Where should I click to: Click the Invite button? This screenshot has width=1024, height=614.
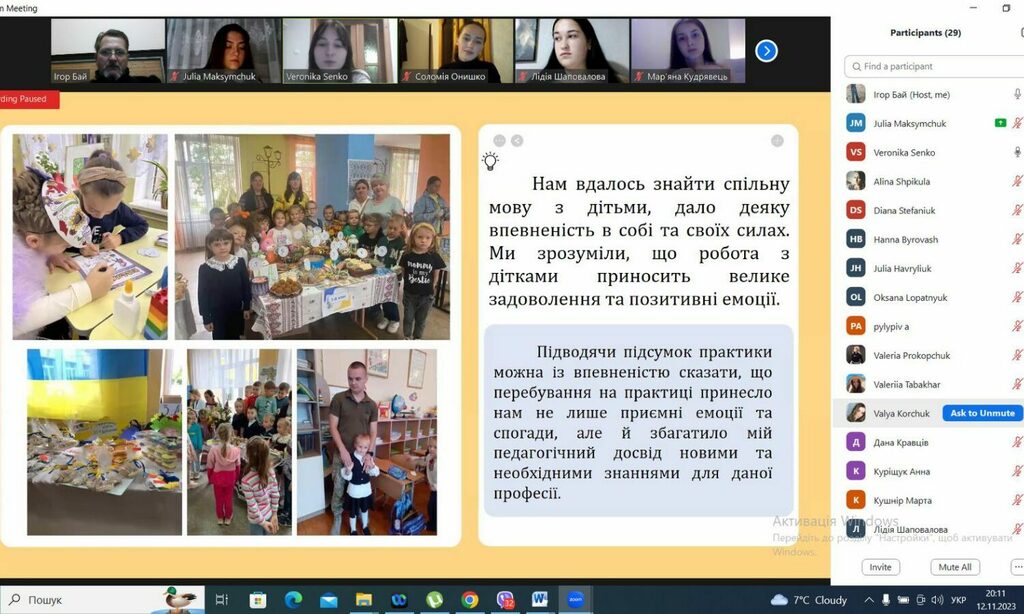coord(880,567)
